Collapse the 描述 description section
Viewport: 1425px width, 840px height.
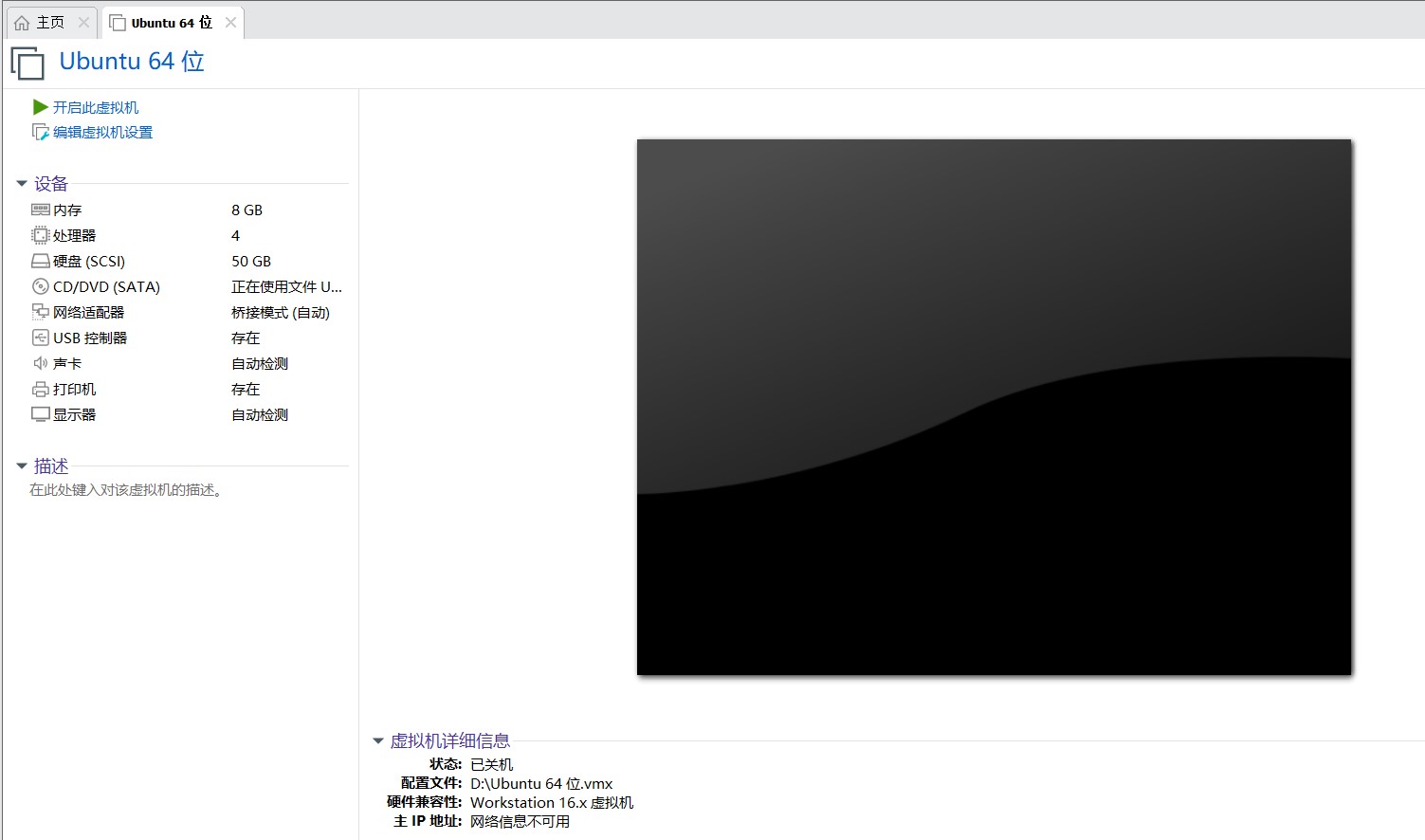[22, 466]
